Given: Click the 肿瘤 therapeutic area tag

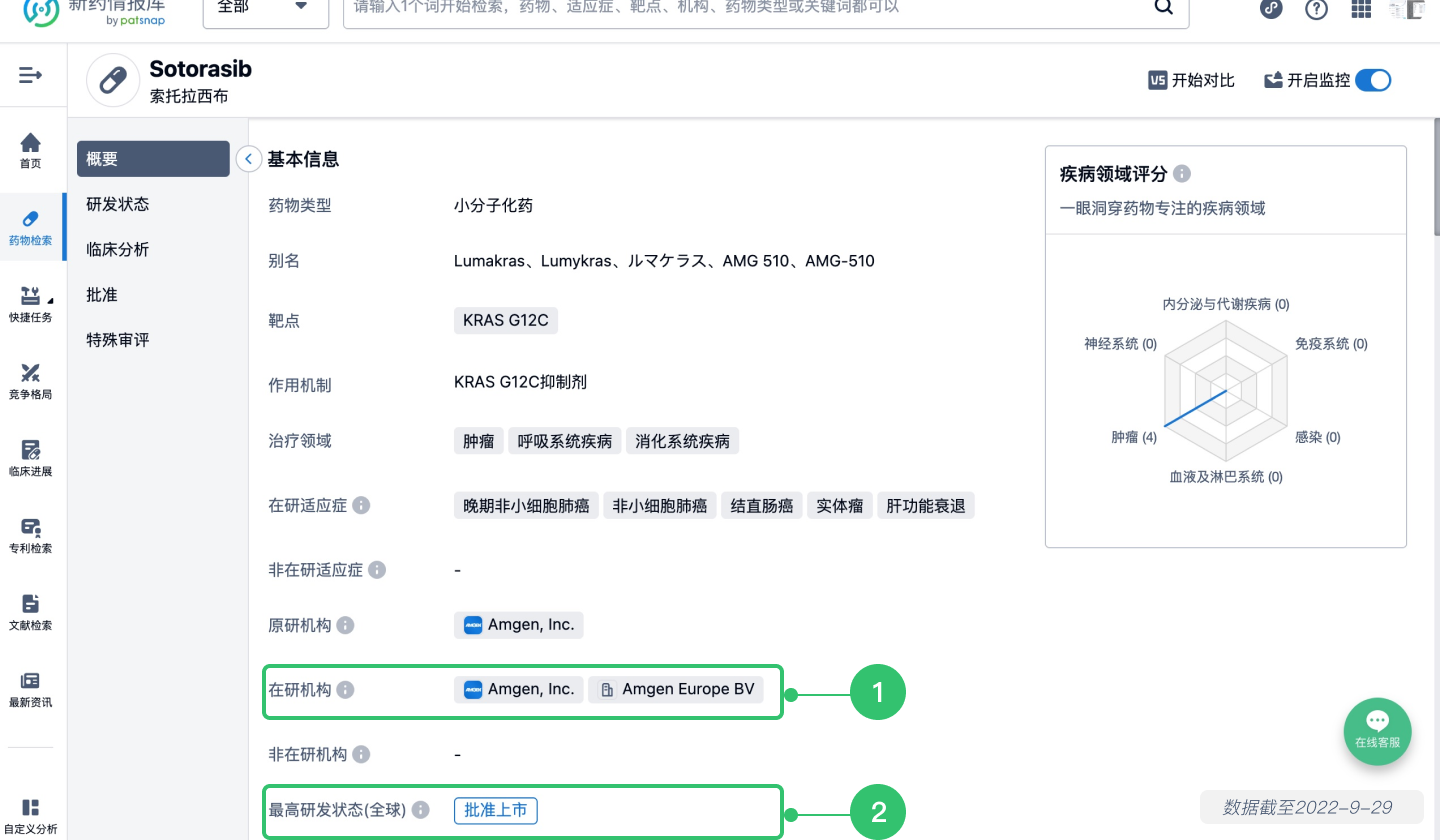Looking at the screenshot, I should coord(478,441).
